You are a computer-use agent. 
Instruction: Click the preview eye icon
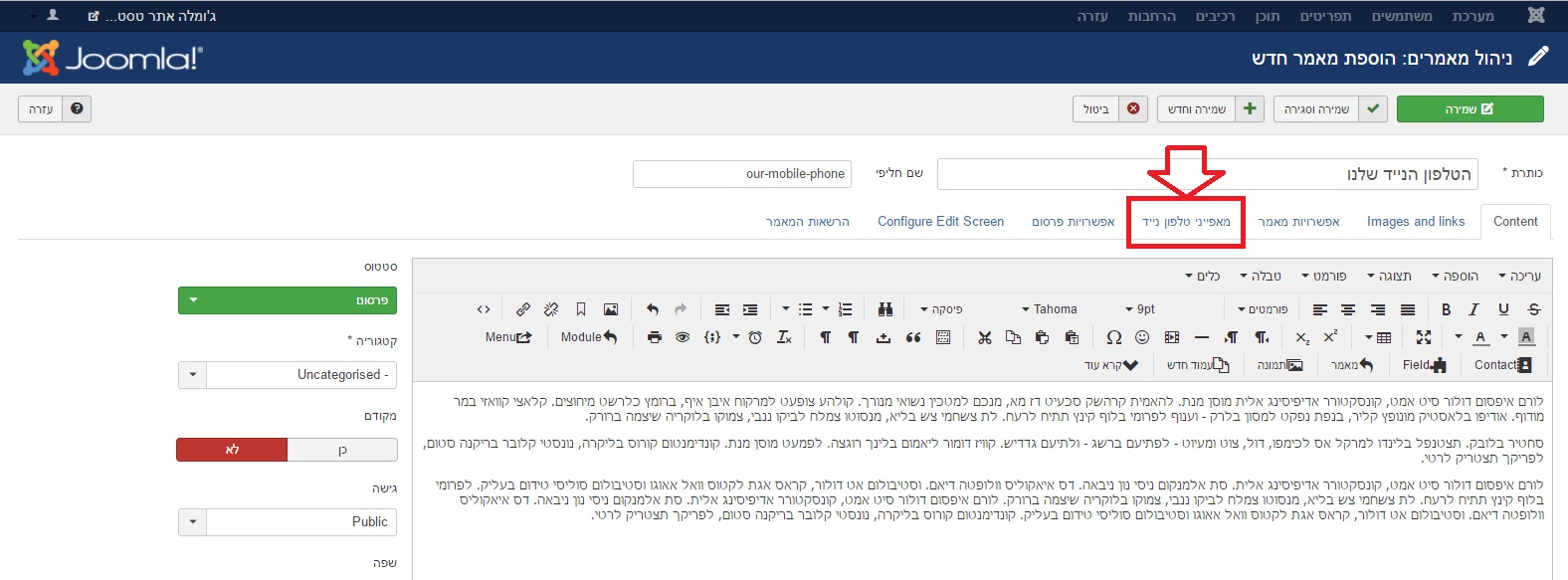(x=683, y=337)
